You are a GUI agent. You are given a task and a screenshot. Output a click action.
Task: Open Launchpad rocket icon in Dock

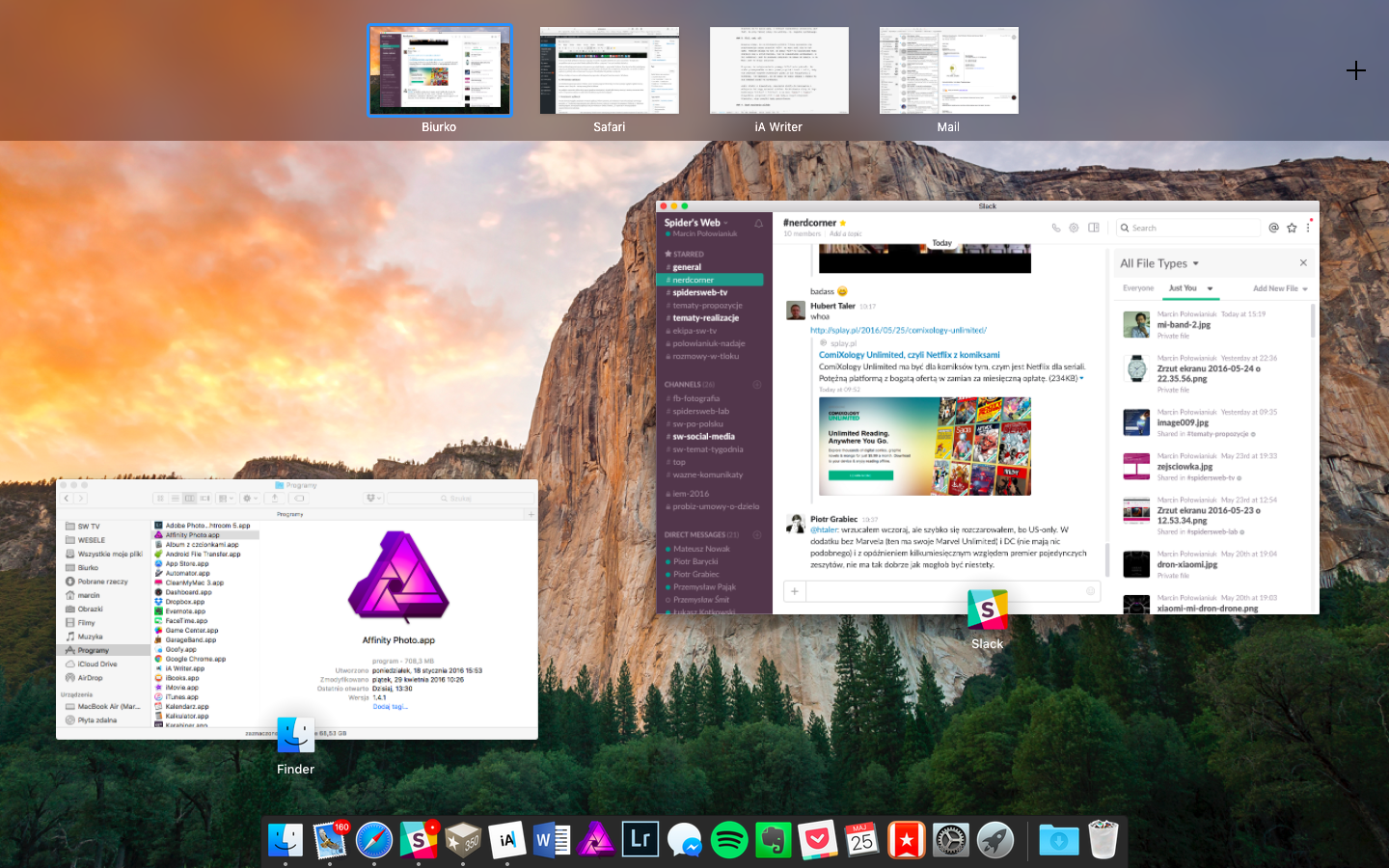coord(995,840)
